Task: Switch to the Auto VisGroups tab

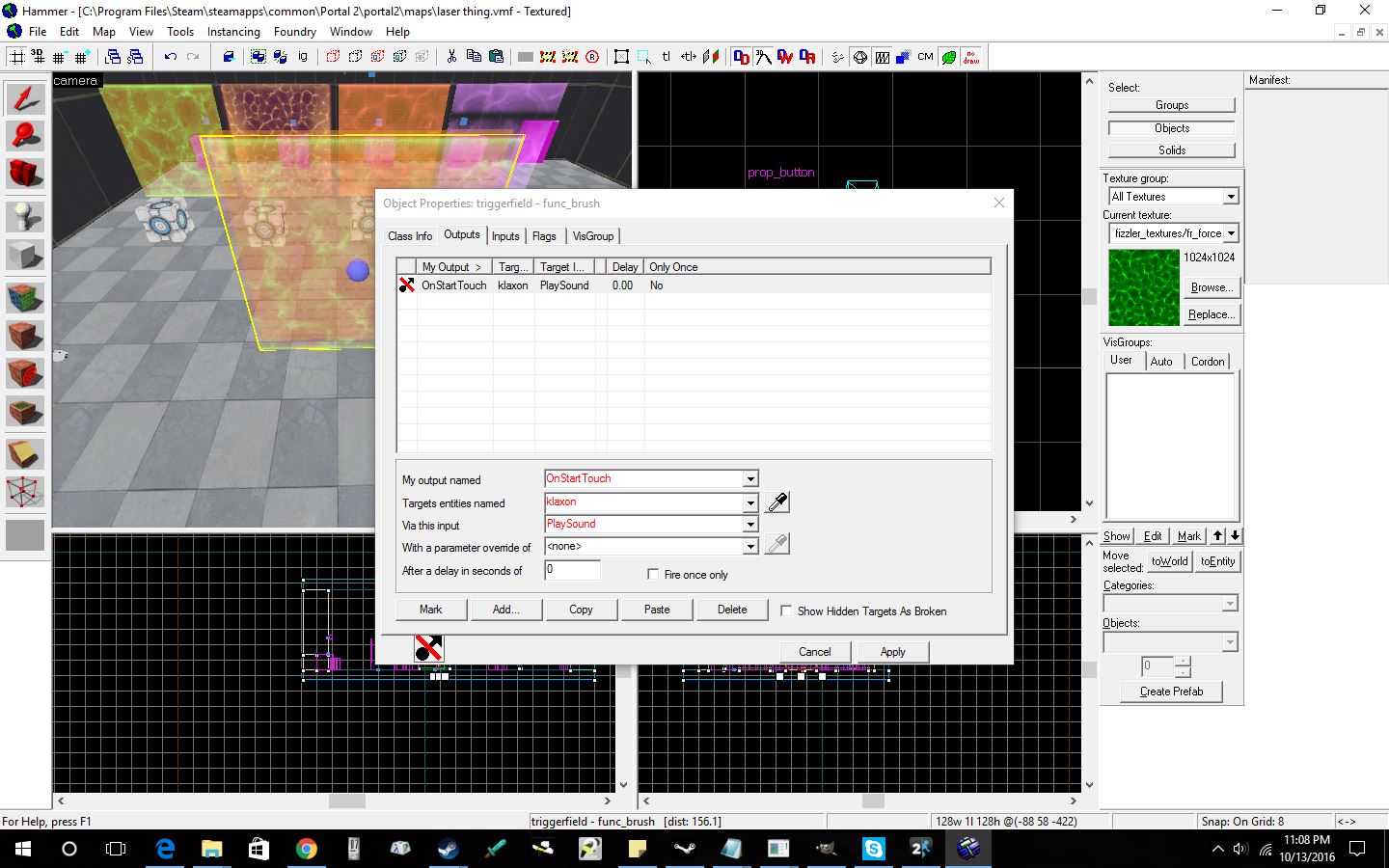Action: [1161, 362]
